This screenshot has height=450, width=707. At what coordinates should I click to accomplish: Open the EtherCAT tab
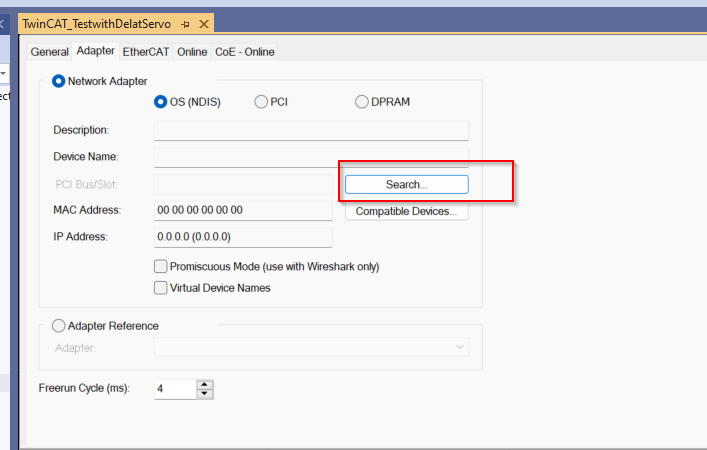146,52
